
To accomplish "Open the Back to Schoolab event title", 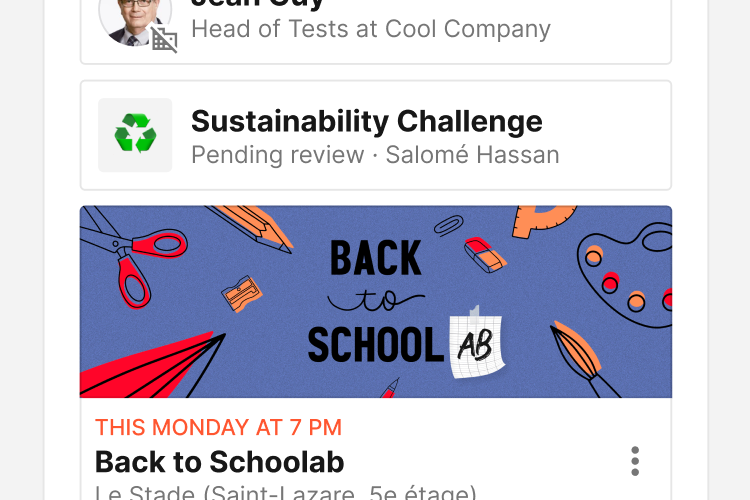I will pos(219,461).
